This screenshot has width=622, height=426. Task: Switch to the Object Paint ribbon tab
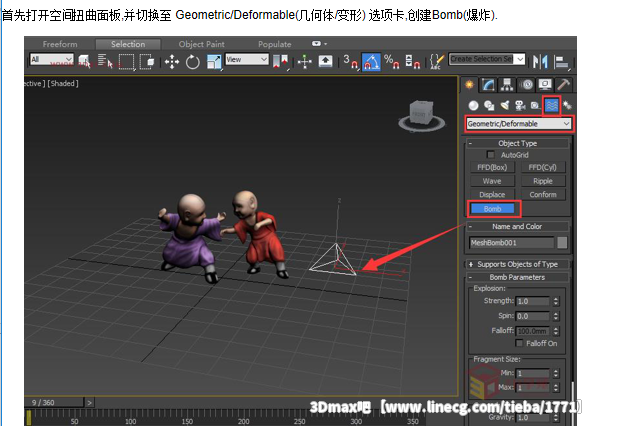(x=201, y=44)
